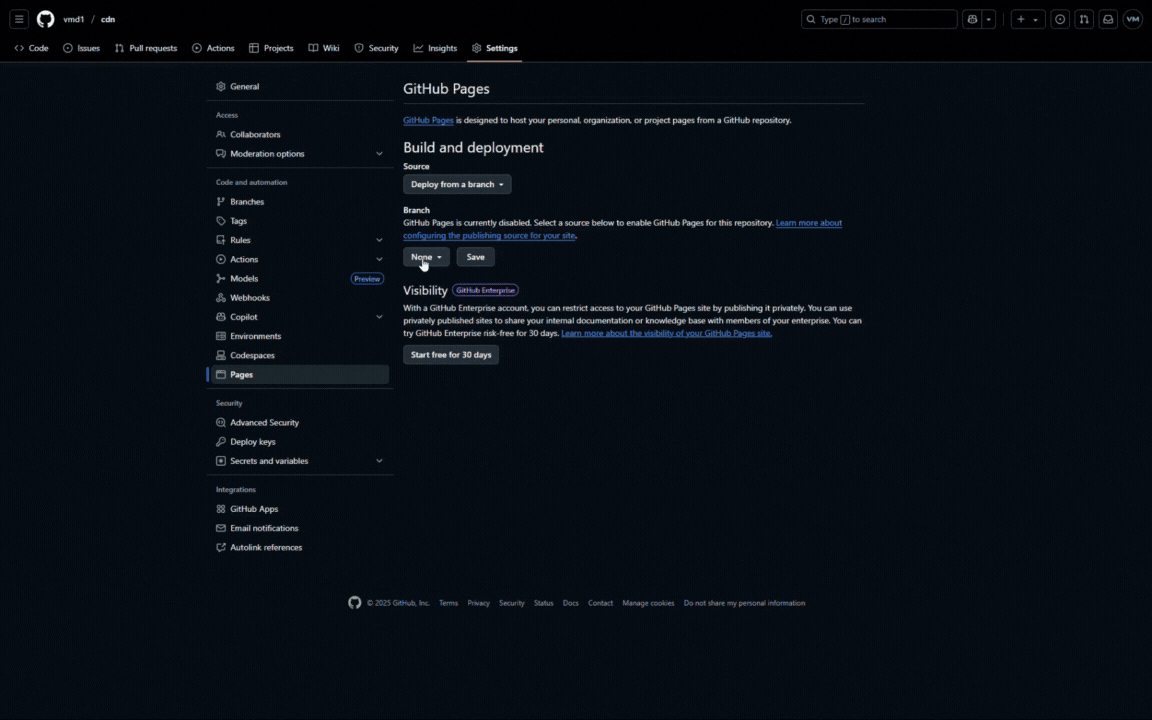Click Start free for 30 days
Image resolution: width=1152 pixels, height=720 pixels.
451,355
